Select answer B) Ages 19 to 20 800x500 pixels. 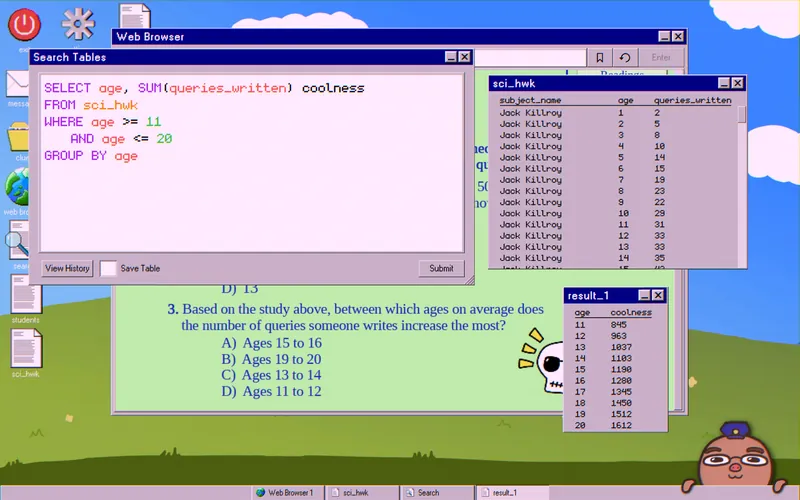(271, 359)
